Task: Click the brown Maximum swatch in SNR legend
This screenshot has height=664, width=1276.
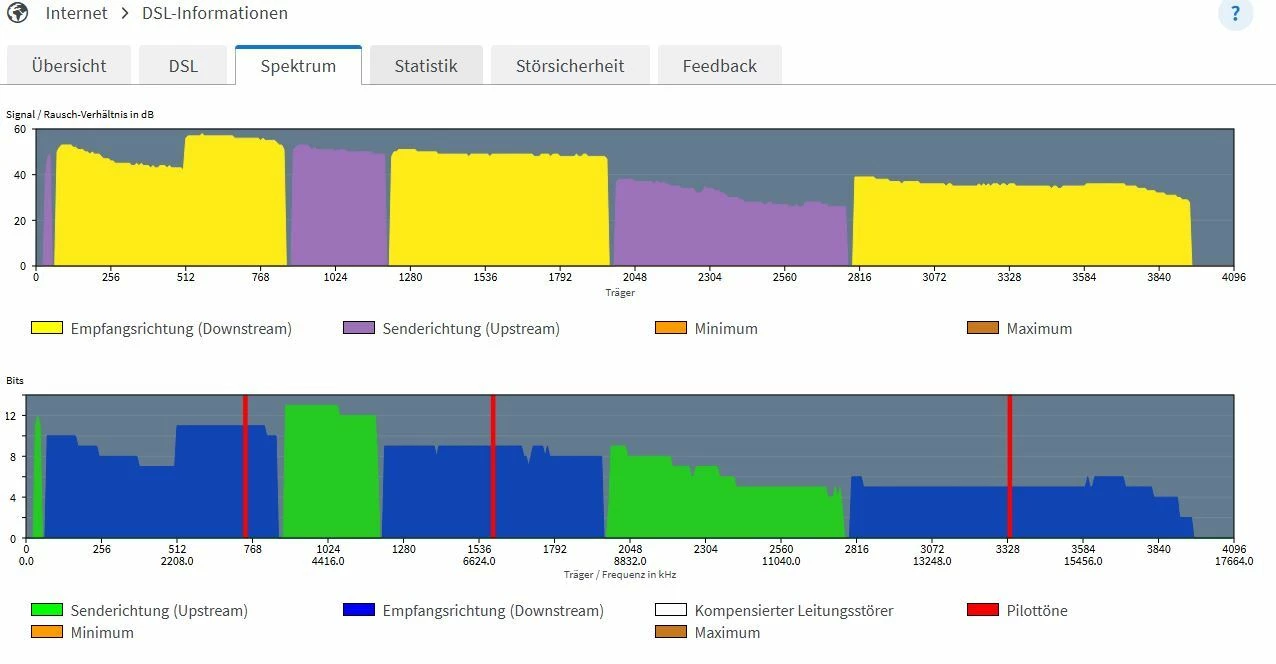Action: [x=983, y=328]
